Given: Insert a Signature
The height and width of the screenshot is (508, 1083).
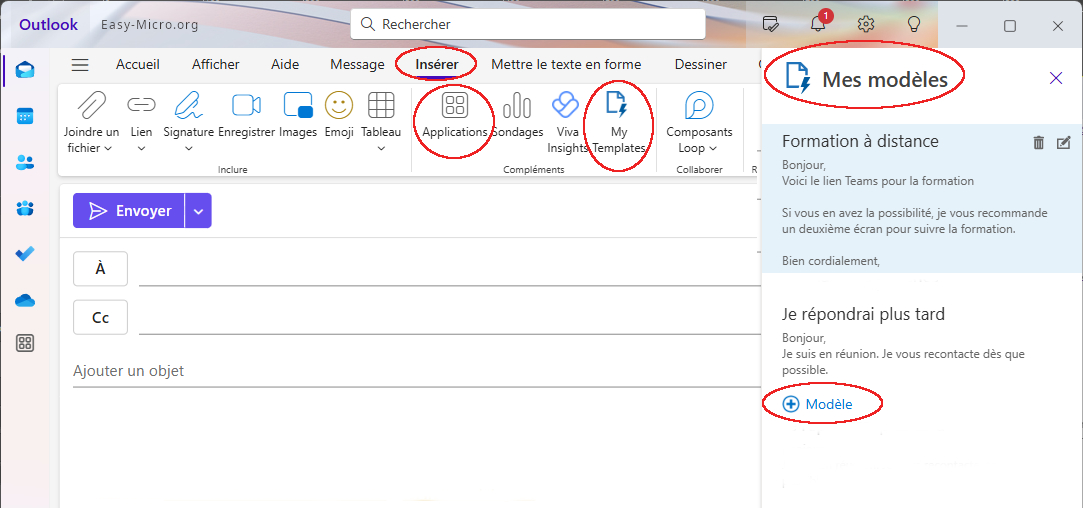Looking at the screenshot, I should pos(189,123).
